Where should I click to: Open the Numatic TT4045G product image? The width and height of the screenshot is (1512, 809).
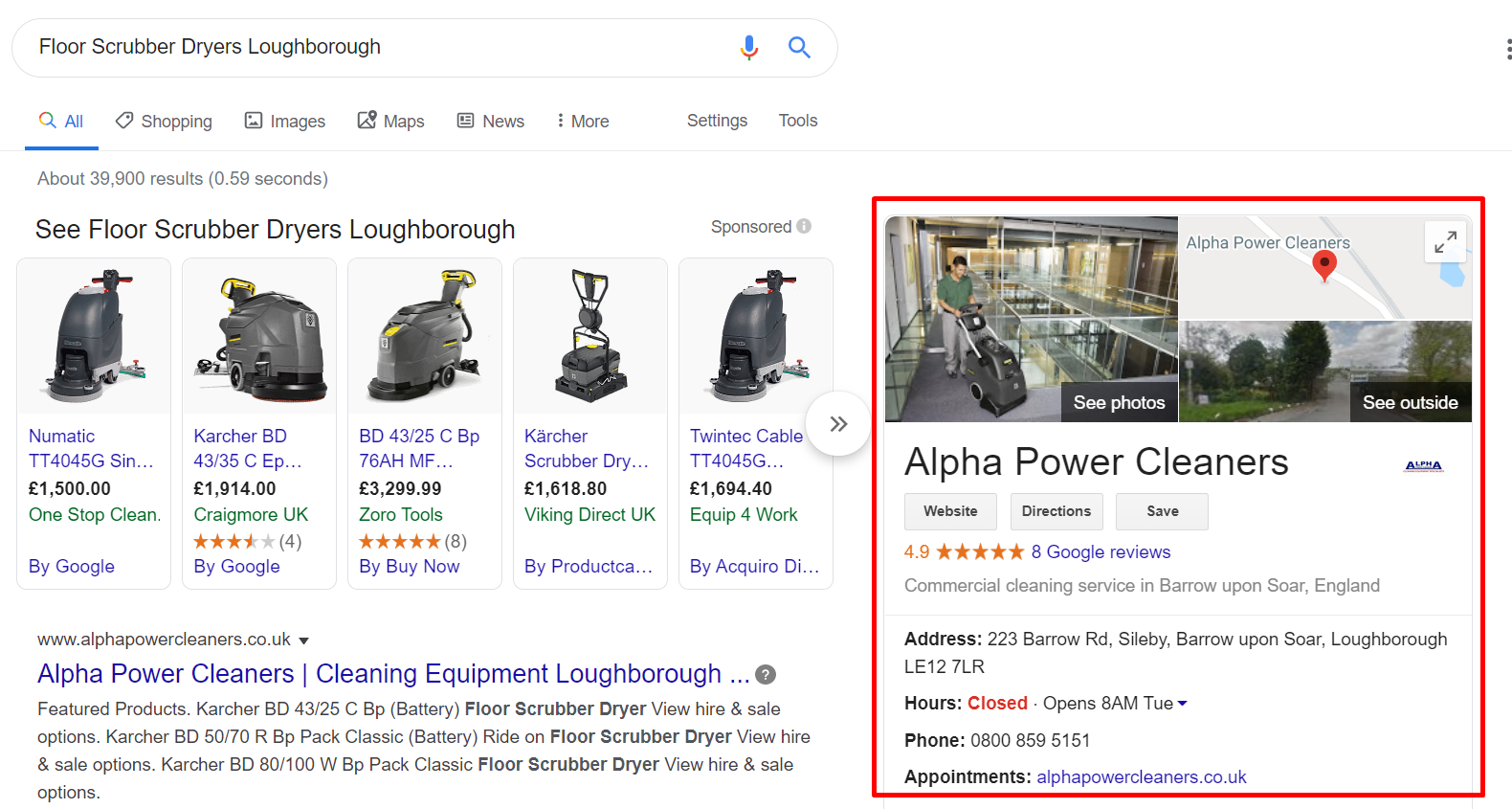point(94,336)
